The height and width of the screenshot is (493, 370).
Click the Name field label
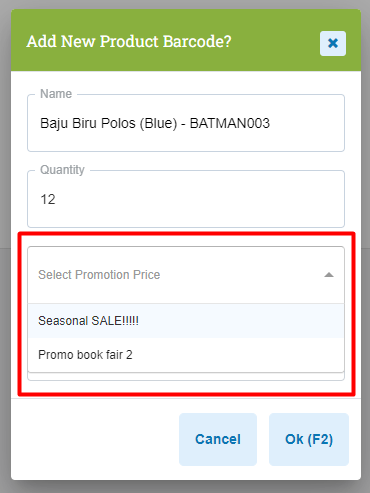click(x=56, y=94)
